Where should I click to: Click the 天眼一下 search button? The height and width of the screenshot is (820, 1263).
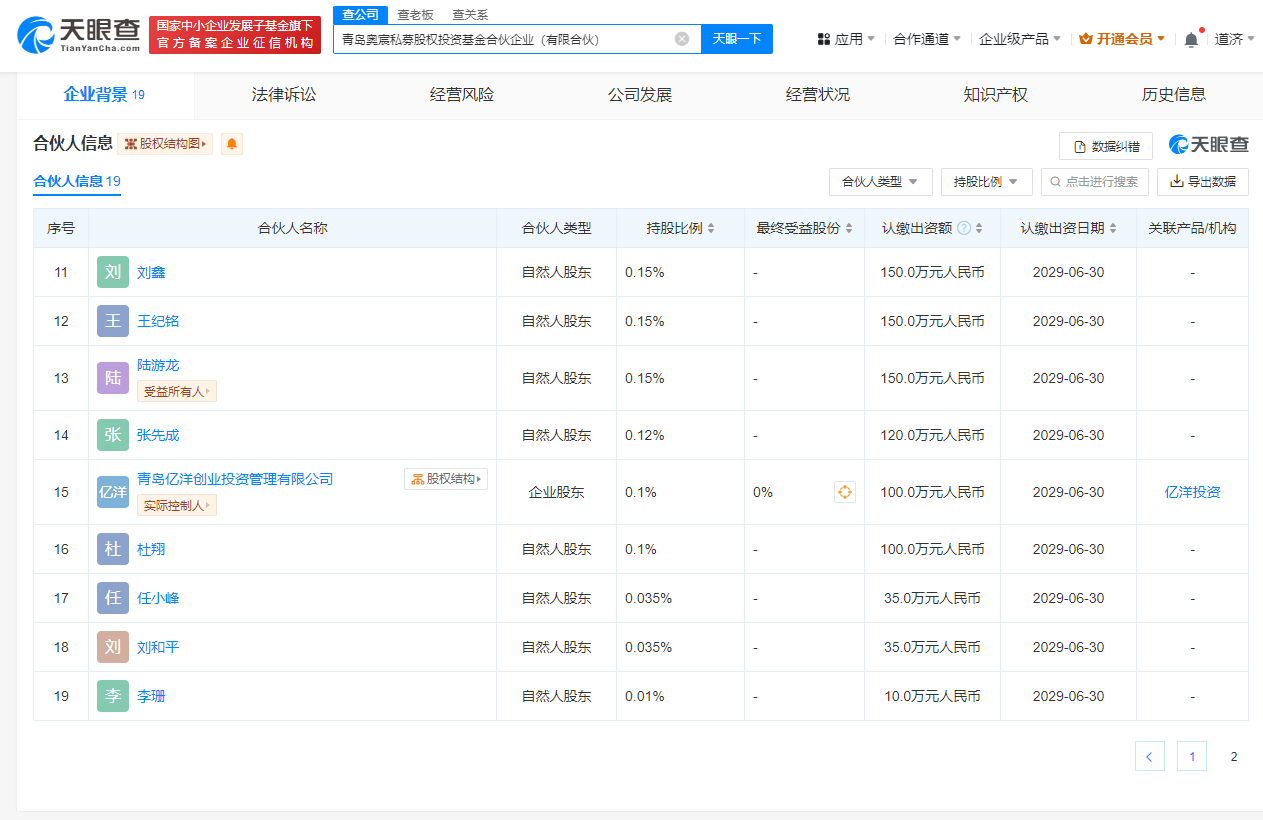[x=736, y=38]
